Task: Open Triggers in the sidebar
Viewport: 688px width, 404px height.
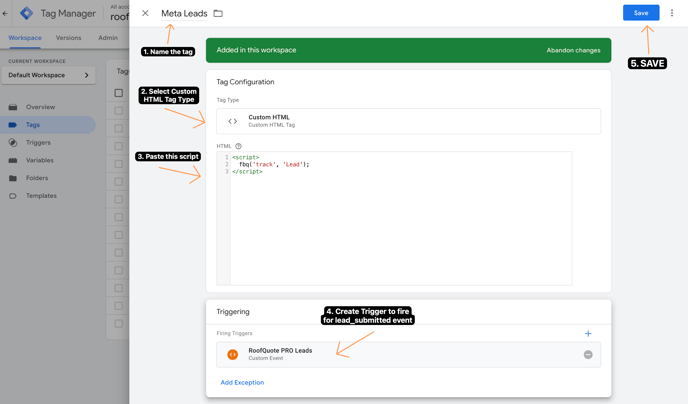Action: tap(38, 143)
